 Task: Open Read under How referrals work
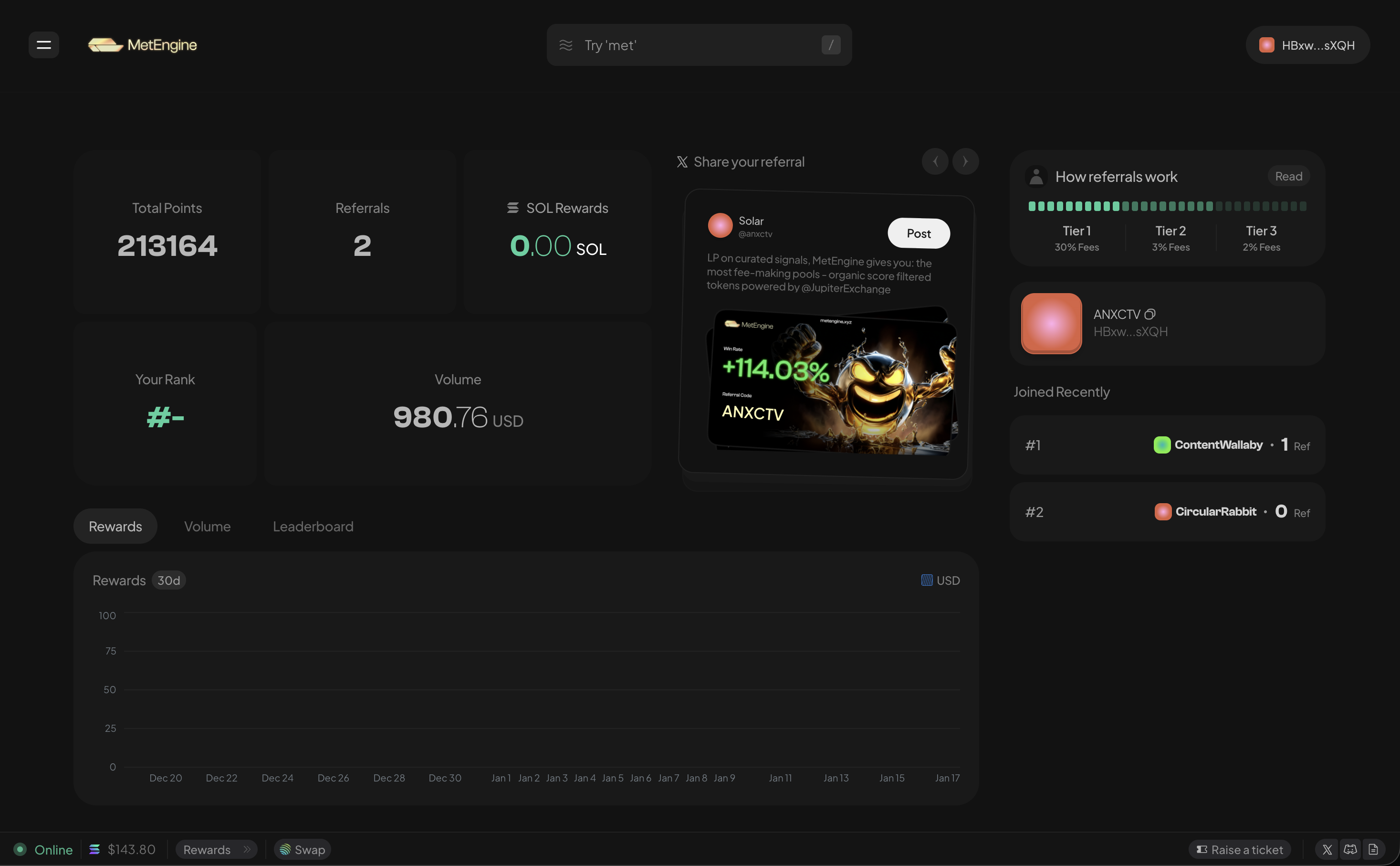(1288, 176)
